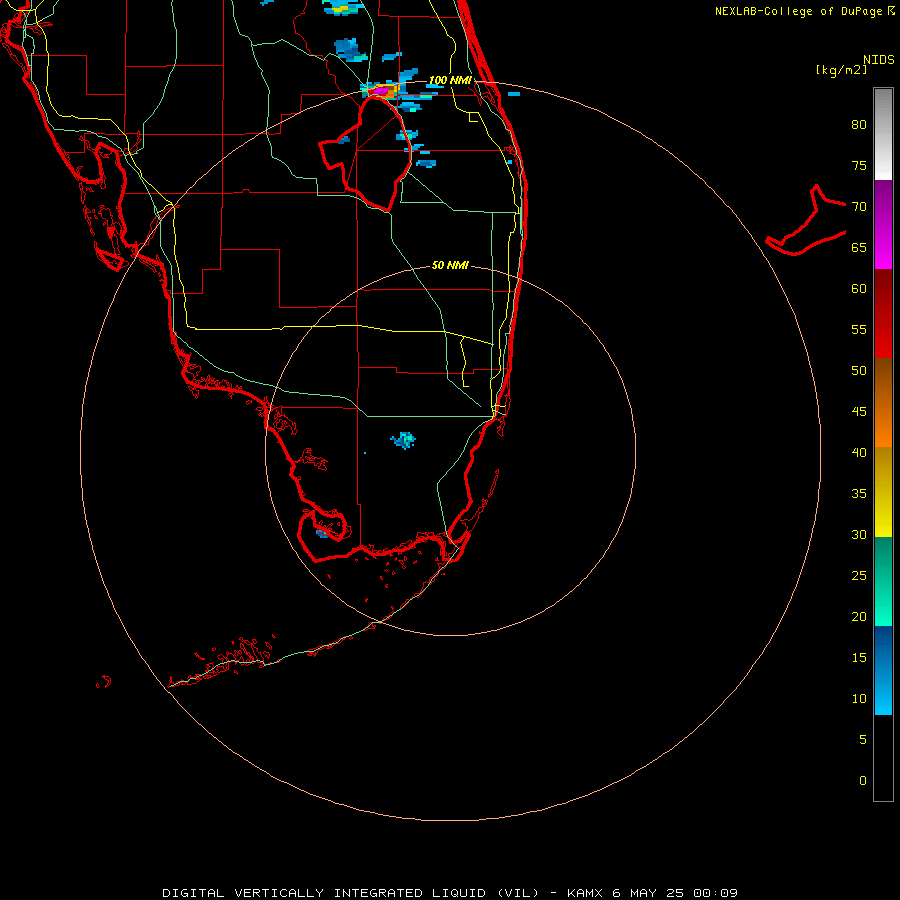Click the 100 NMI range ring label

click(450, 80)
